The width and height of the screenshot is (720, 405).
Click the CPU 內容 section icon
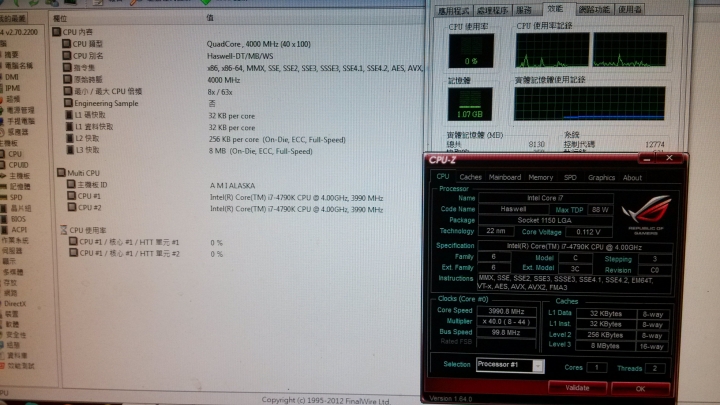point(56,32)
